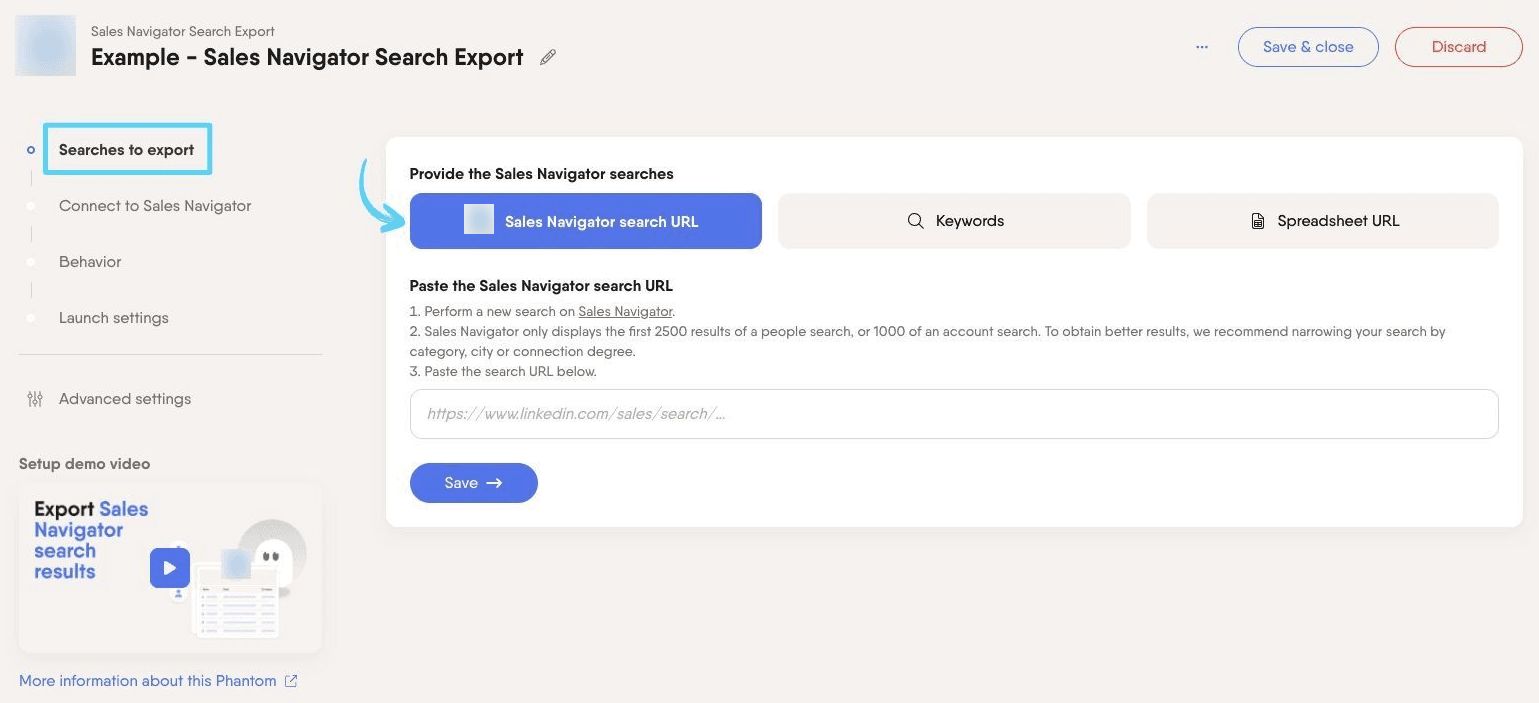
Task: Click the Setup demo video heading
Action: (85, 464)
